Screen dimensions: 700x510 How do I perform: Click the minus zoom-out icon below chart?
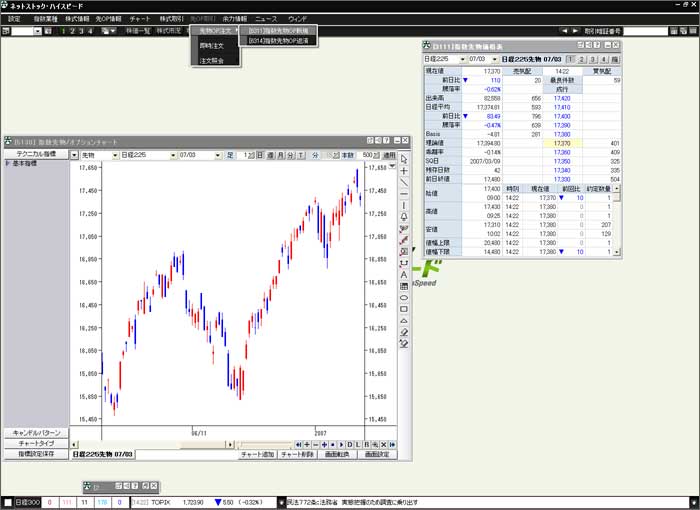point(316,445)
